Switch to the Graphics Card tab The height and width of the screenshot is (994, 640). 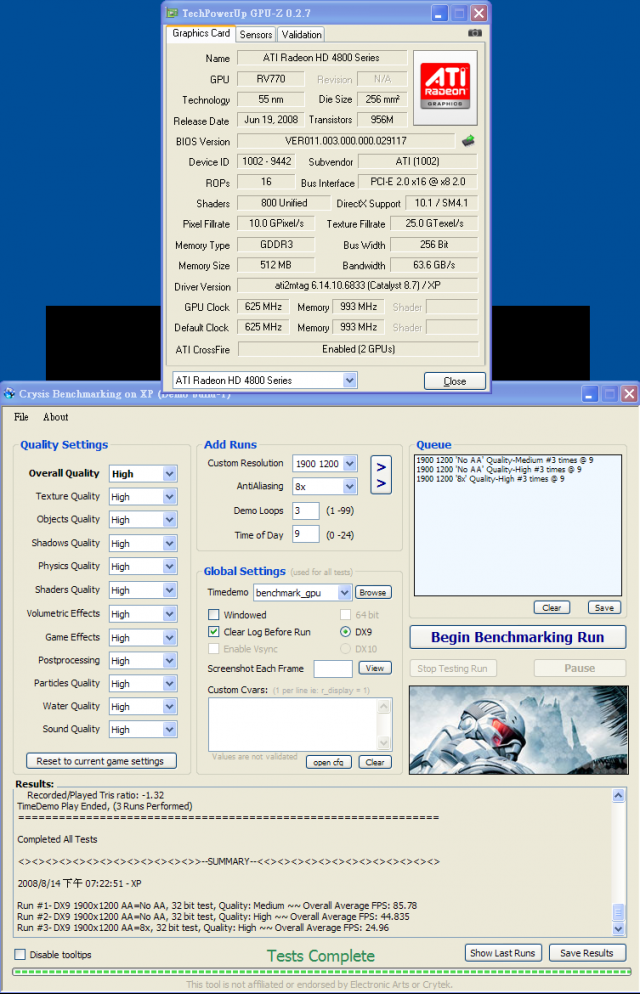tap(201, 33)
